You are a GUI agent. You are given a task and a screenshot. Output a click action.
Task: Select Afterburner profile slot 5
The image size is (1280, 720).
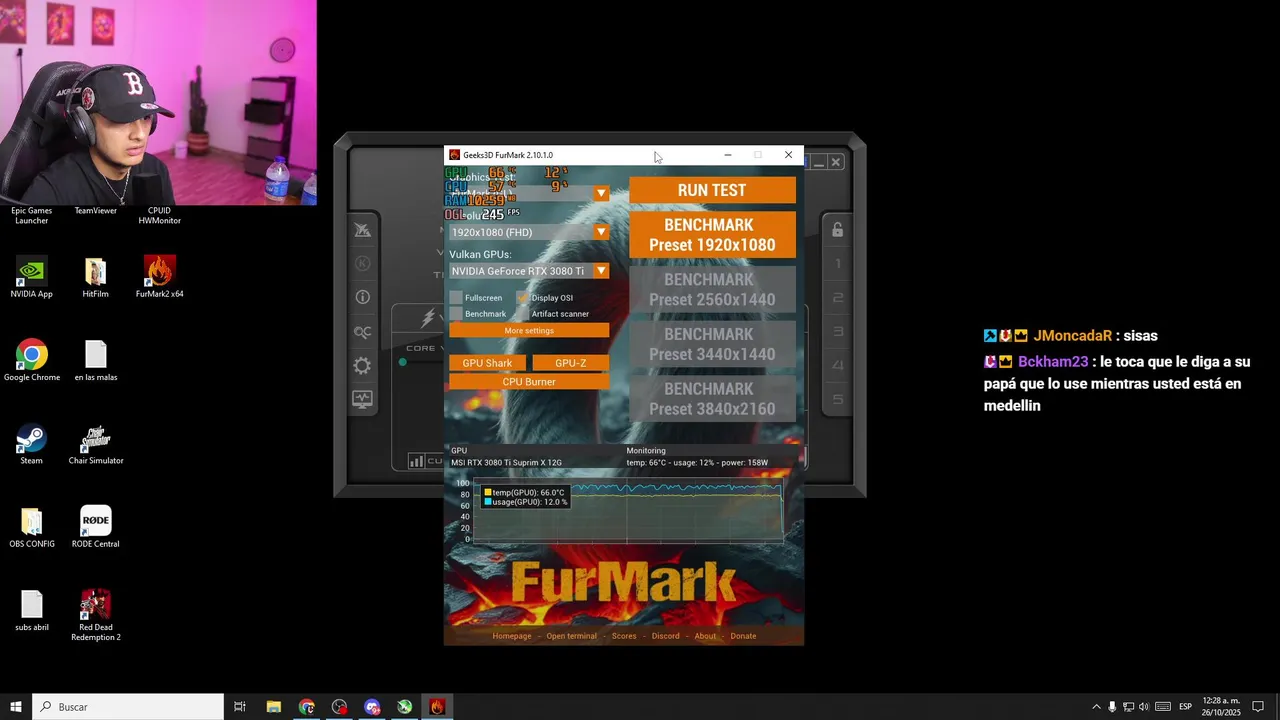click(838, 400)
